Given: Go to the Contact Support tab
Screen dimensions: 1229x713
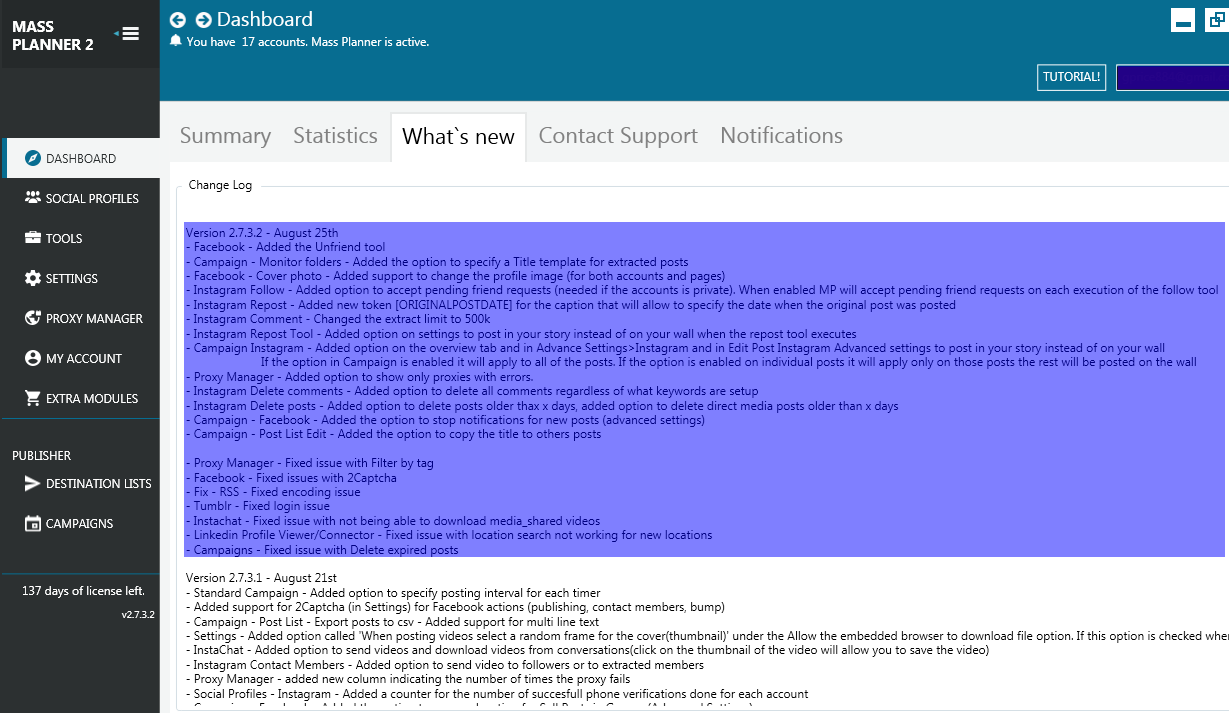Looking at the screenshot, I should point(618,136).
